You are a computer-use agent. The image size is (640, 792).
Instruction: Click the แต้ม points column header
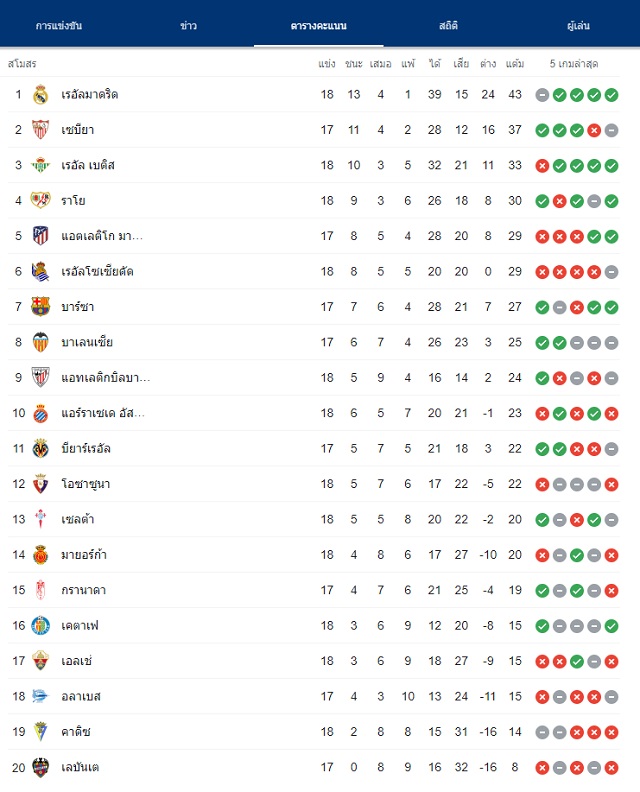[x=515, y=64]
